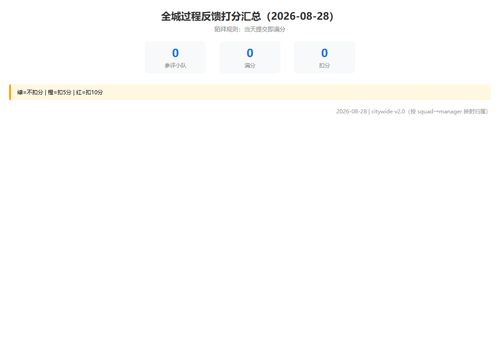This screenshot has width=500, height=364.
Task: Select the 满分 summary card showing 0
Action: [x=250, y=57]
